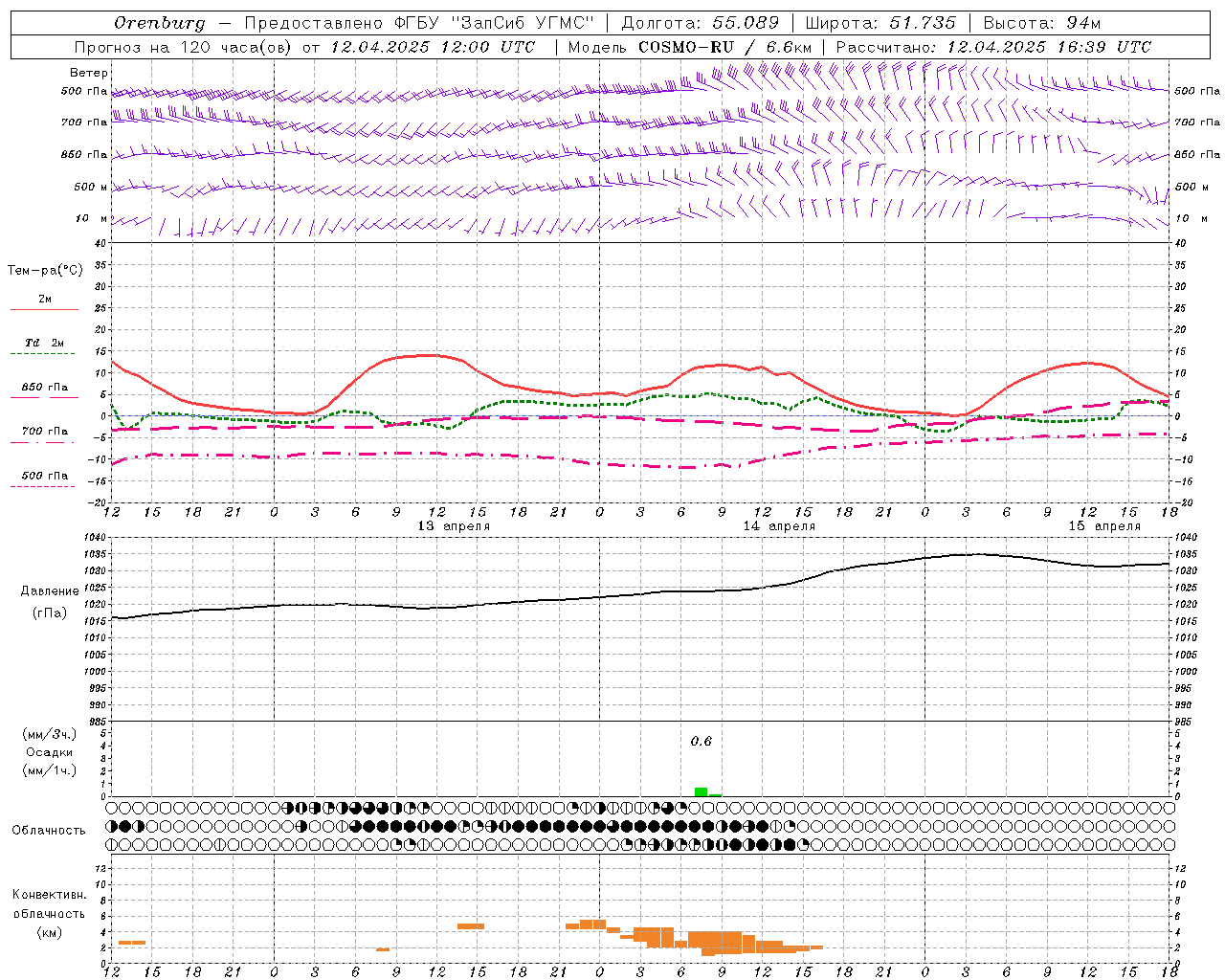This screenshot has height=980, width=1225.
Task: Click the "Тем-ра(°C)" temperature label
Action: click(45, 271)
